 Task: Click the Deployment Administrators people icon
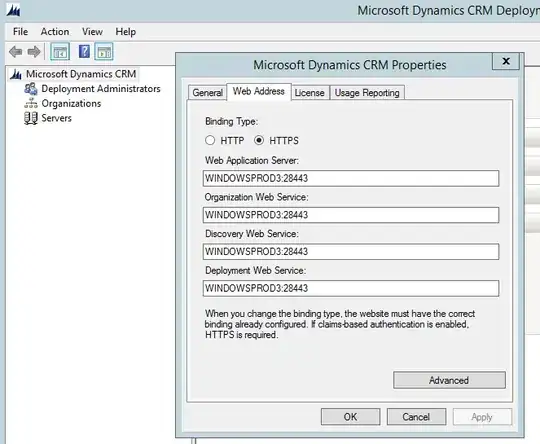[x=31, y=89]
